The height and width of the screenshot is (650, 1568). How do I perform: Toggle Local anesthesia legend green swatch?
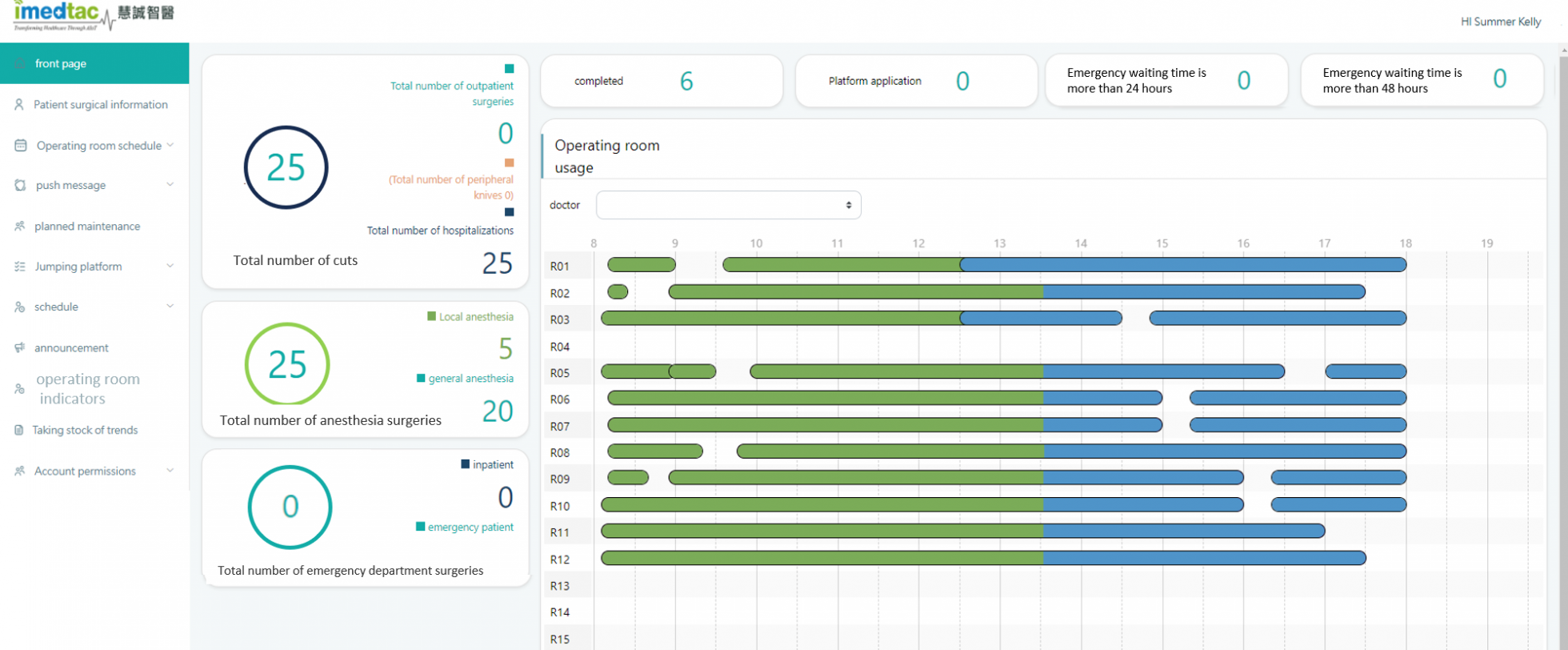point(432,316)
